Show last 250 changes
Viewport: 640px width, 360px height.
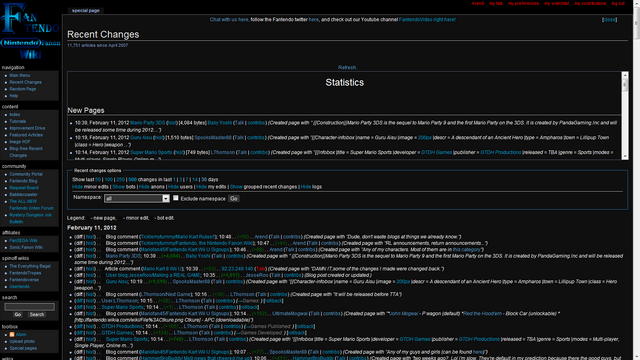120,180
